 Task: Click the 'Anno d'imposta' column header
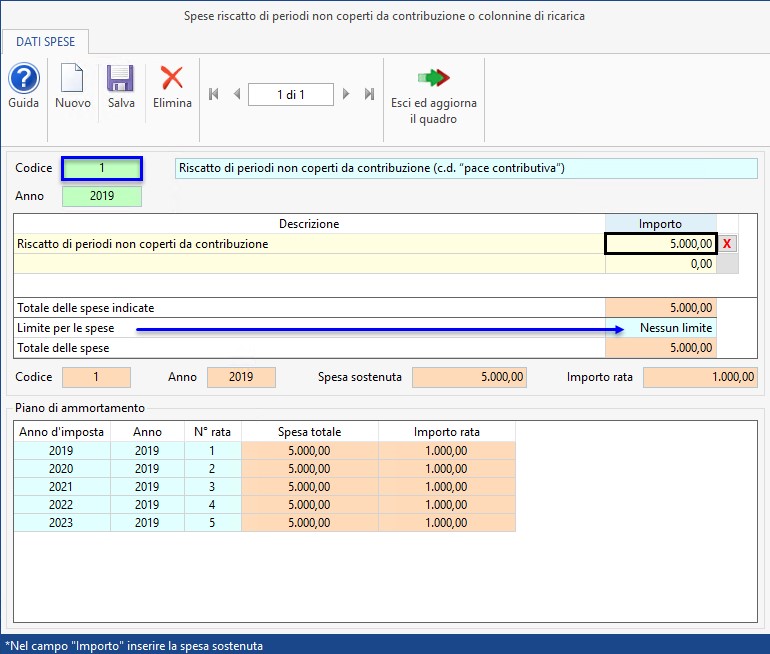[x=61, y=432]
